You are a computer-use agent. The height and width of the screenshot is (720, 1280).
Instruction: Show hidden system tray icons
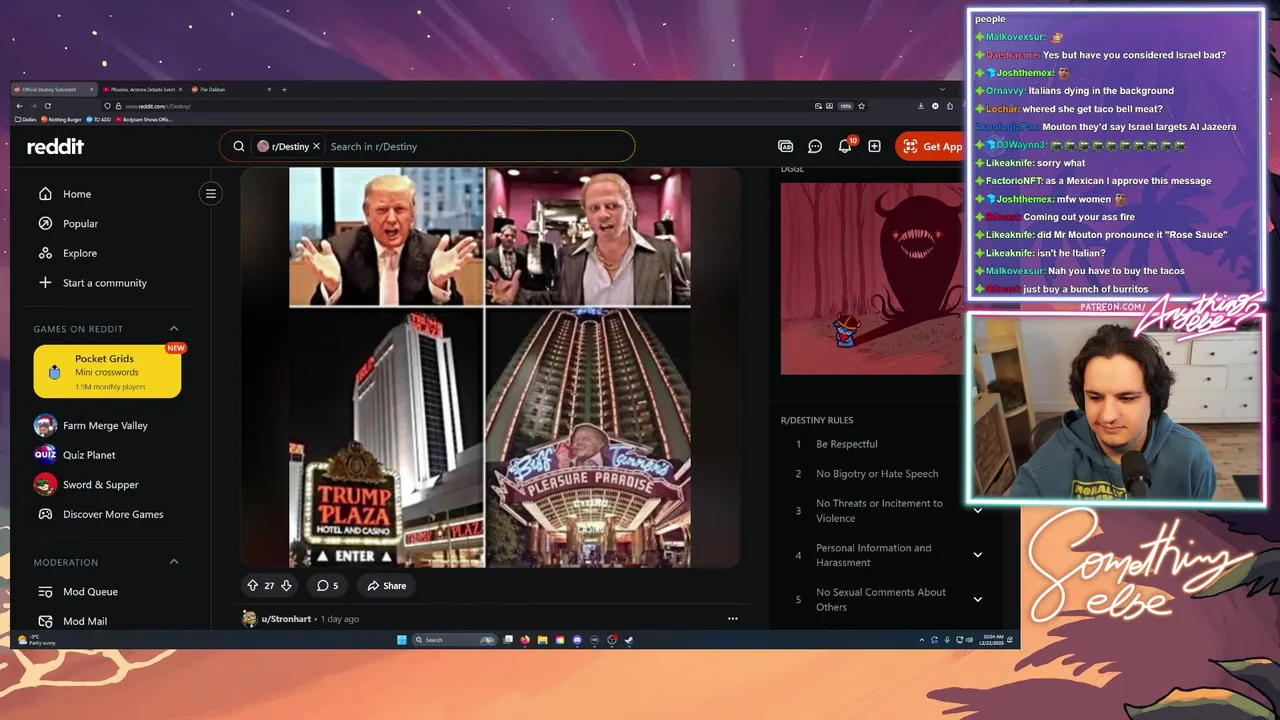(921, 640)
